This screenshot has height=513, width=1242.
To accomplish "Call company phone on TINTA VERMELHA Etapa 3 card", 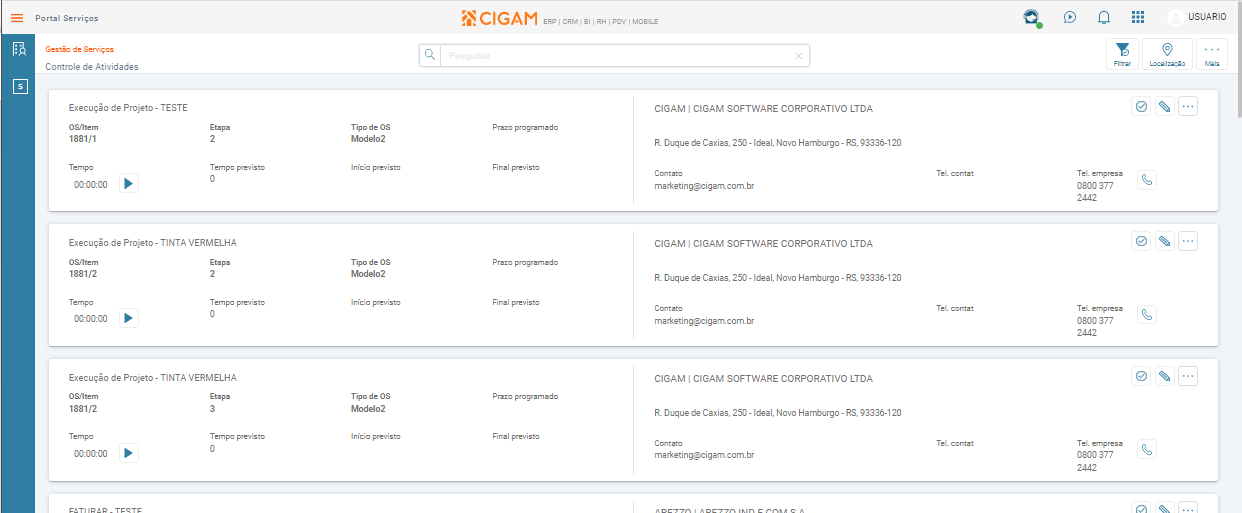I will tap(1147, 450).
